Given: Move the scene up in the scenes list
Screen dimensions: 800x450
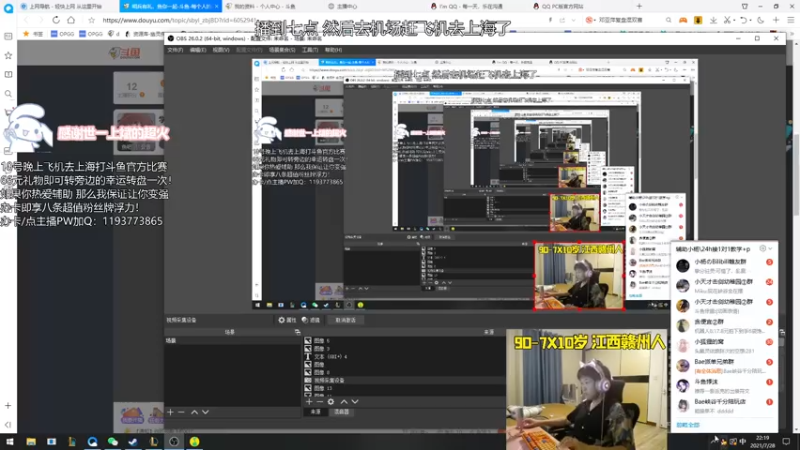Looking at the screenshot, I should (x=194, y=412).
